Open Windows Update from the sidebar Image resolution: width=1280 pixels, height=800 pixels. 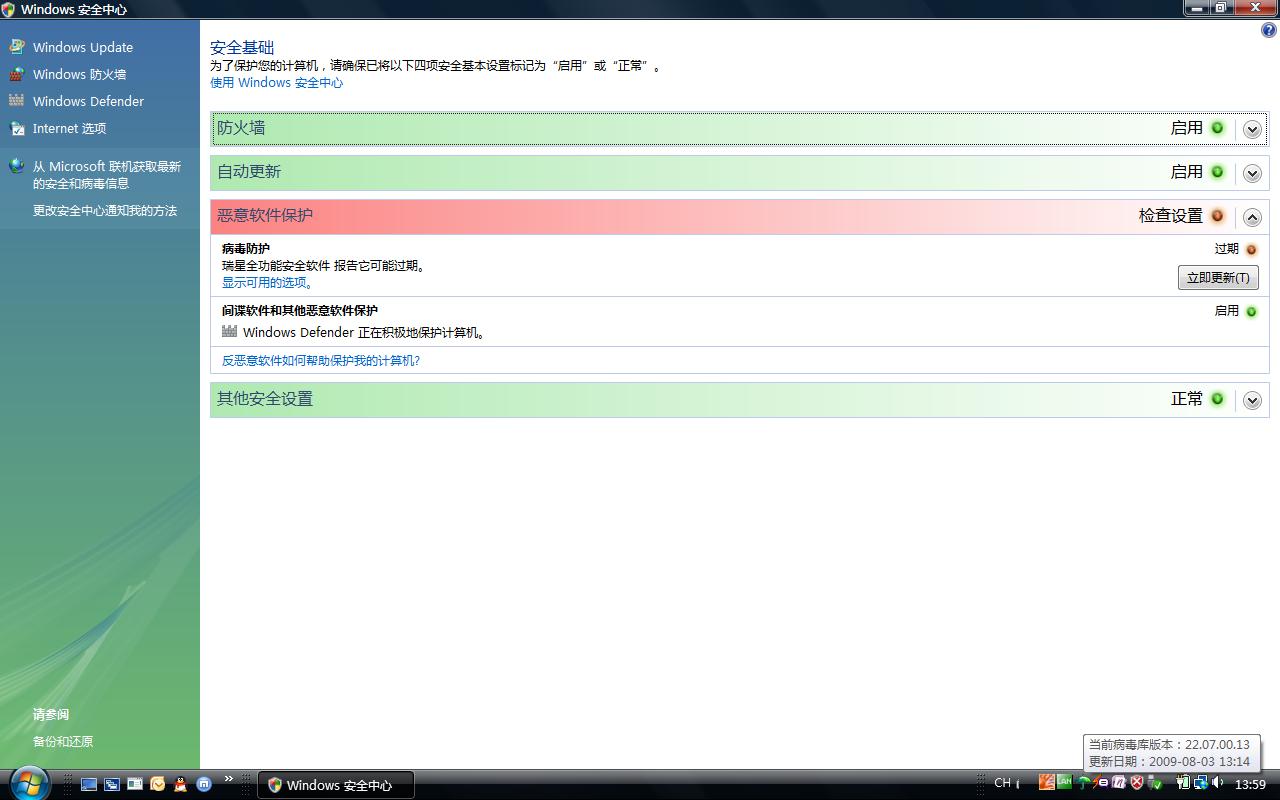[82, 47]
